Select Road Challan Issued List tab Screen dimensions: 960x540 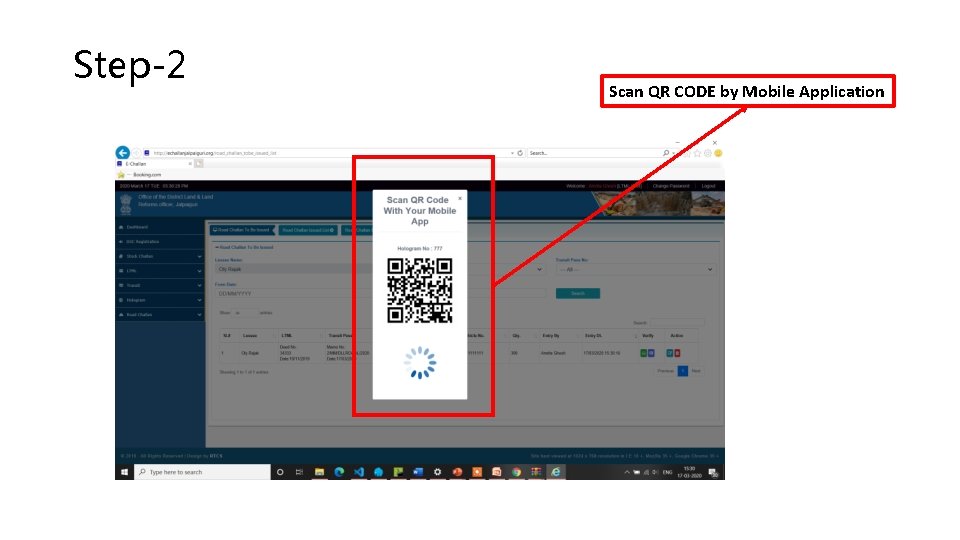coord(309,230)
